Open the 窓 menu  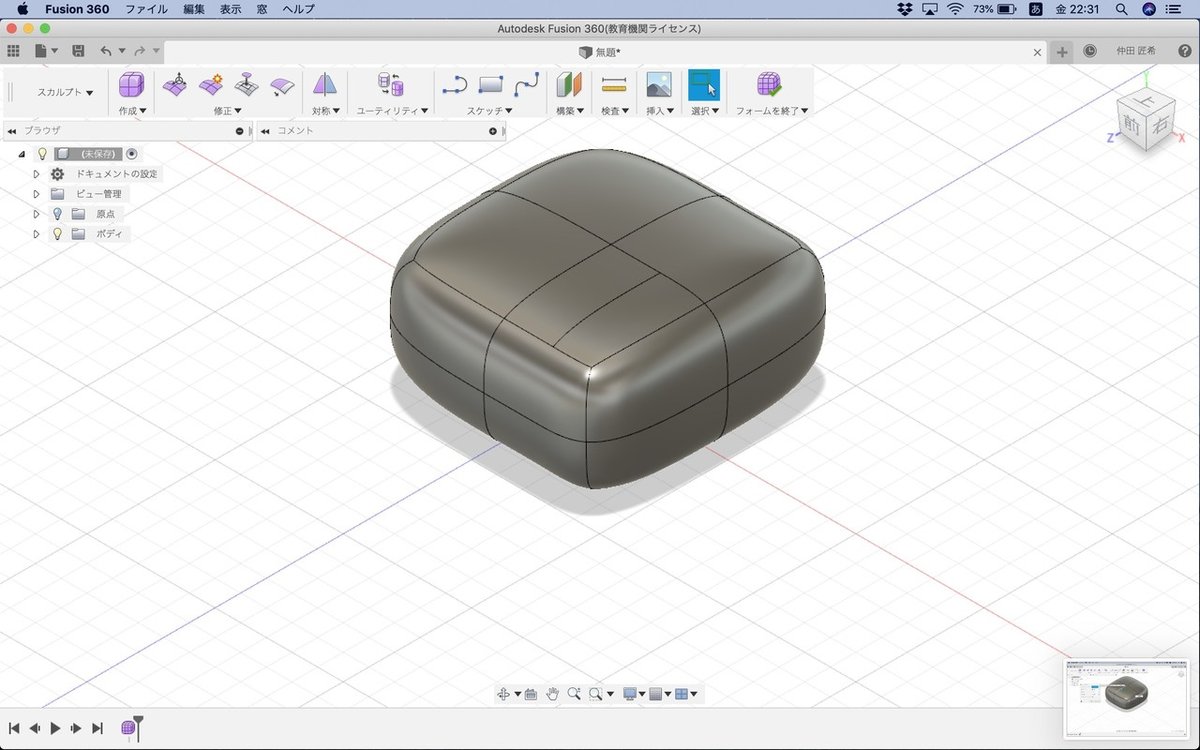coord(262,9)
